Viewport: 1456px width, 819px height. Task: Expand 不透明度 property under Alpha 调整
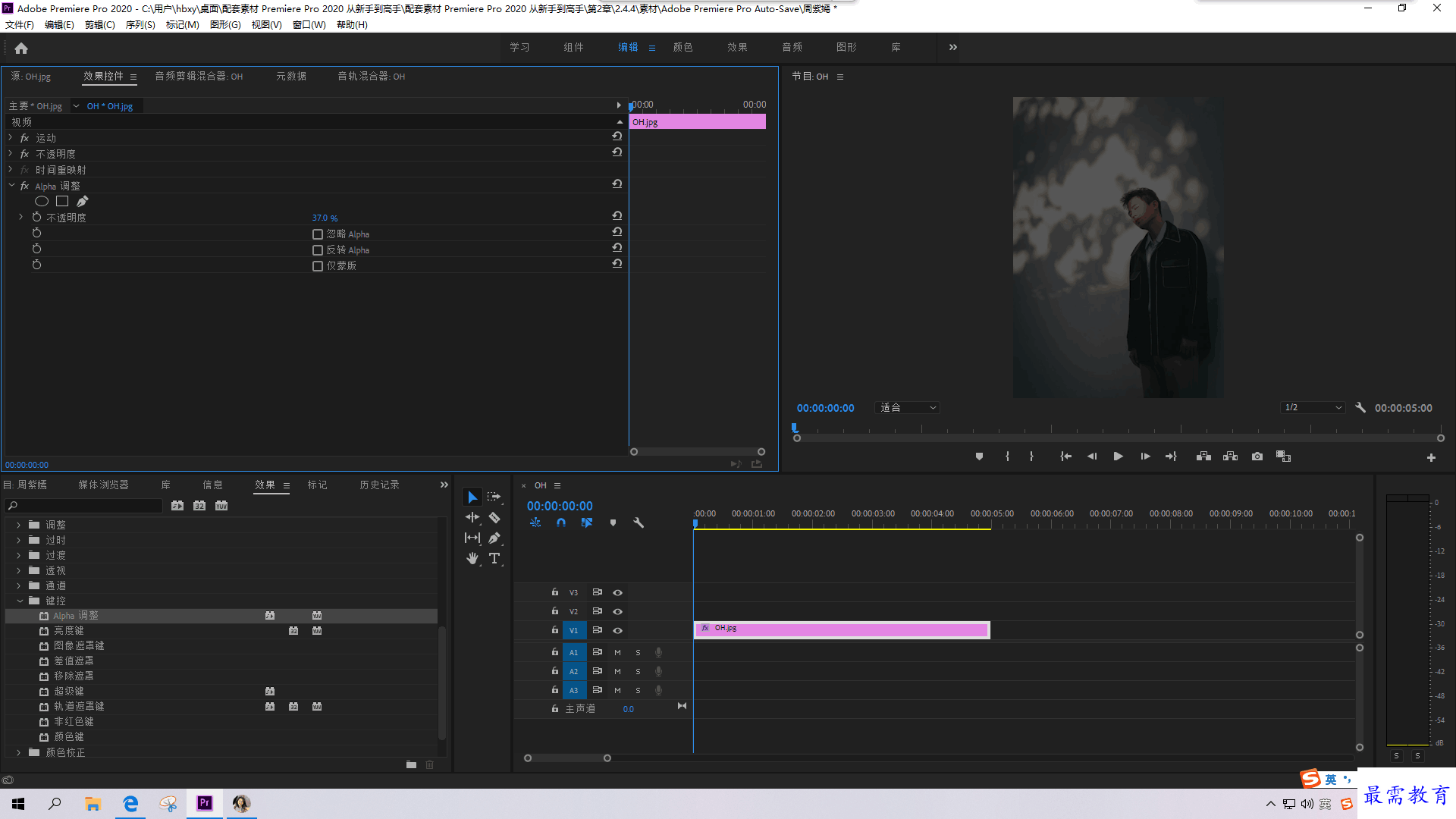[x=21, y=217]
